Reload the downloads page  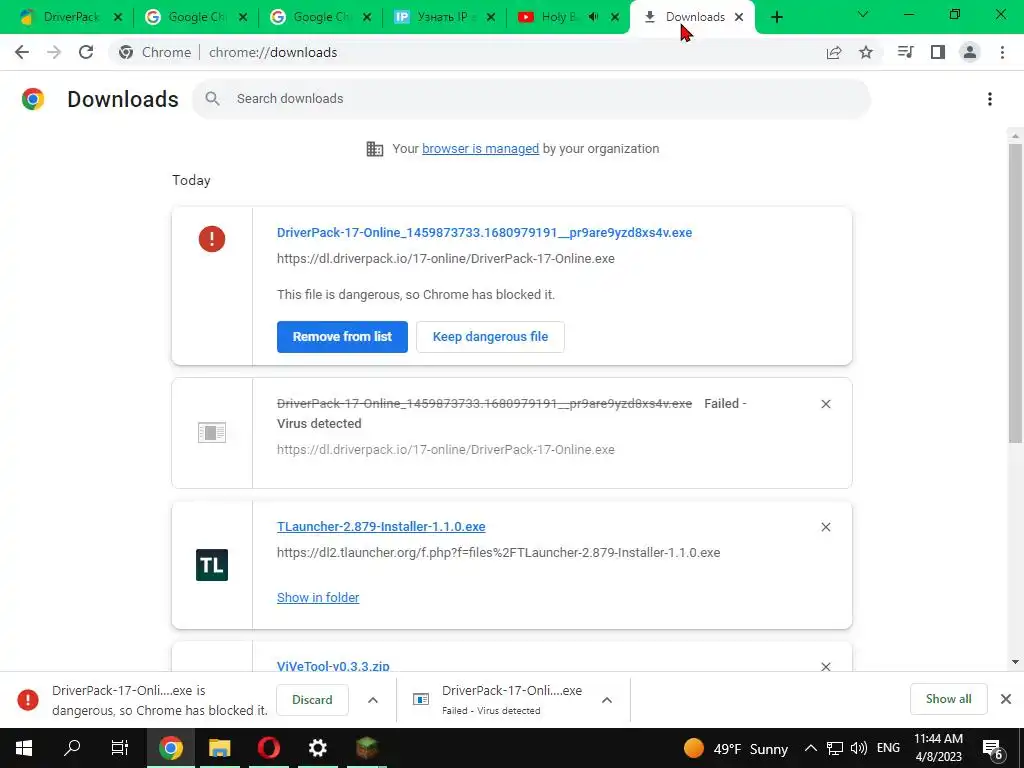(x=86, y=52)
